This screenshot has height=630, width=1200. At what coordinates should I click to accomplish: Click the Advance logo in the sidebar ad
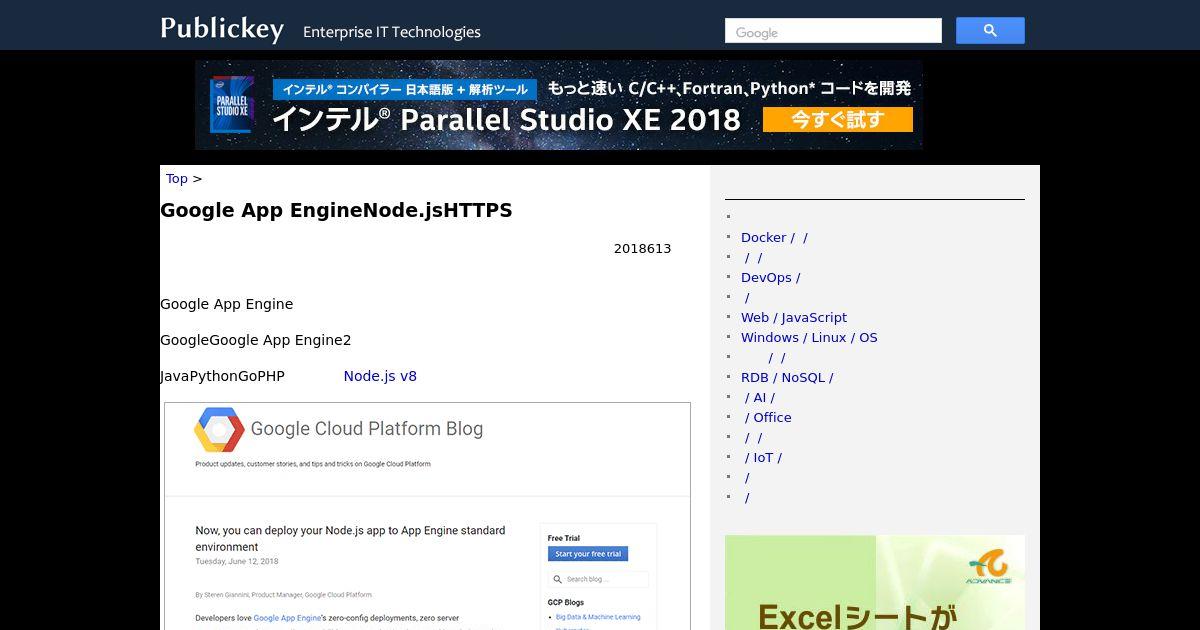coord(988,567)
